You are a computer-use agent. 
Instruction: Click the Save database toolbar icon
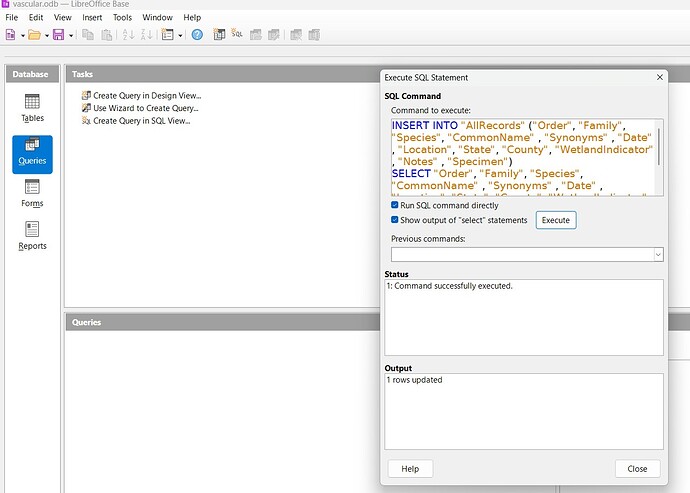[57, 35]
